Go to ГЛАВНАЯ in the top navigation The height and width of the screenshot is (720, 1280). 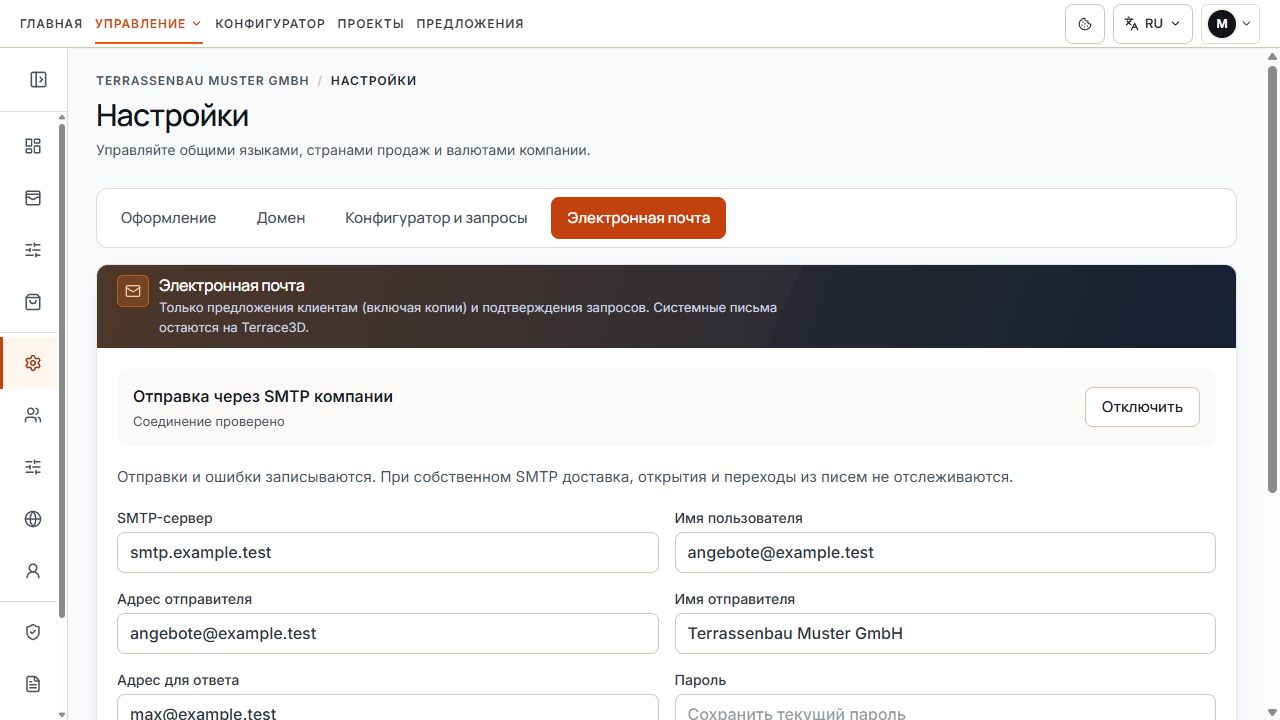pos(51,24)
